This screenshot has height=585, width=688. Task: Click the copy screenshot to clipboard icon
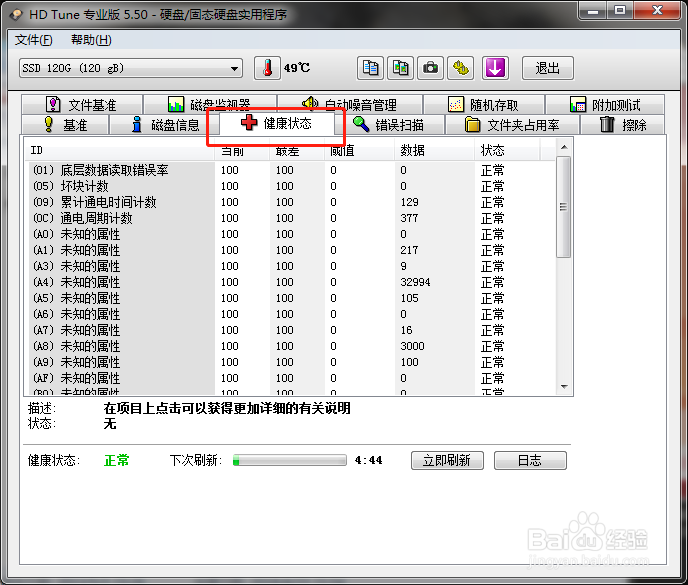[400, 68]
